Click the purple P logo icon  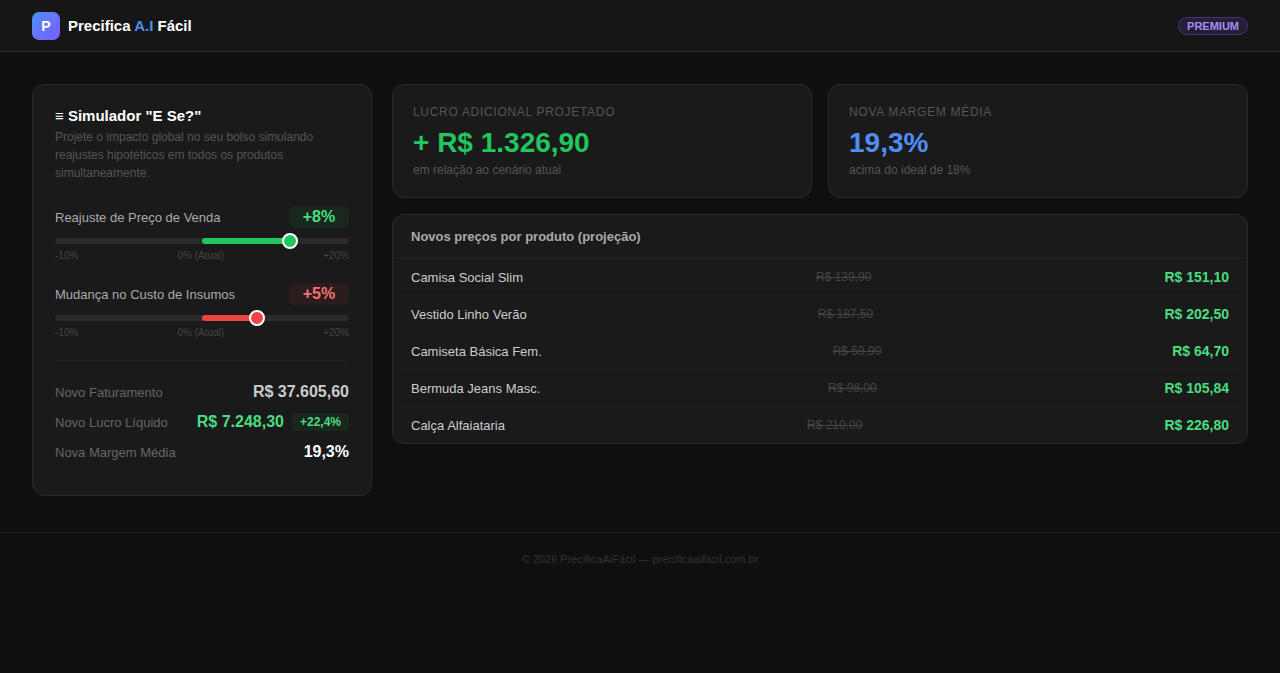pos(46,26)
